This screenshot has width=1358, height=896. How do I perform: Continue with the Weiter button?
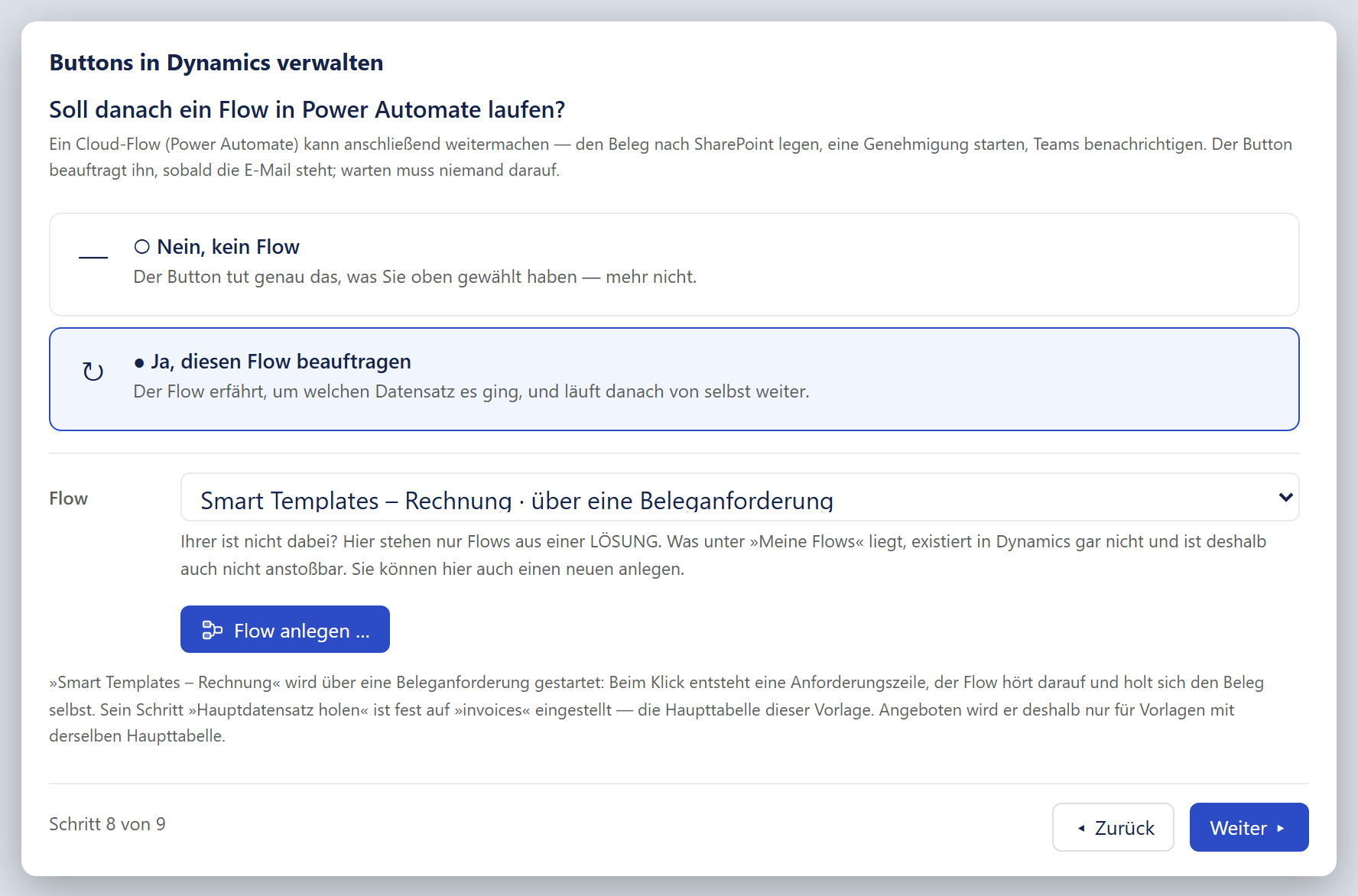[x=1249, y=827]
